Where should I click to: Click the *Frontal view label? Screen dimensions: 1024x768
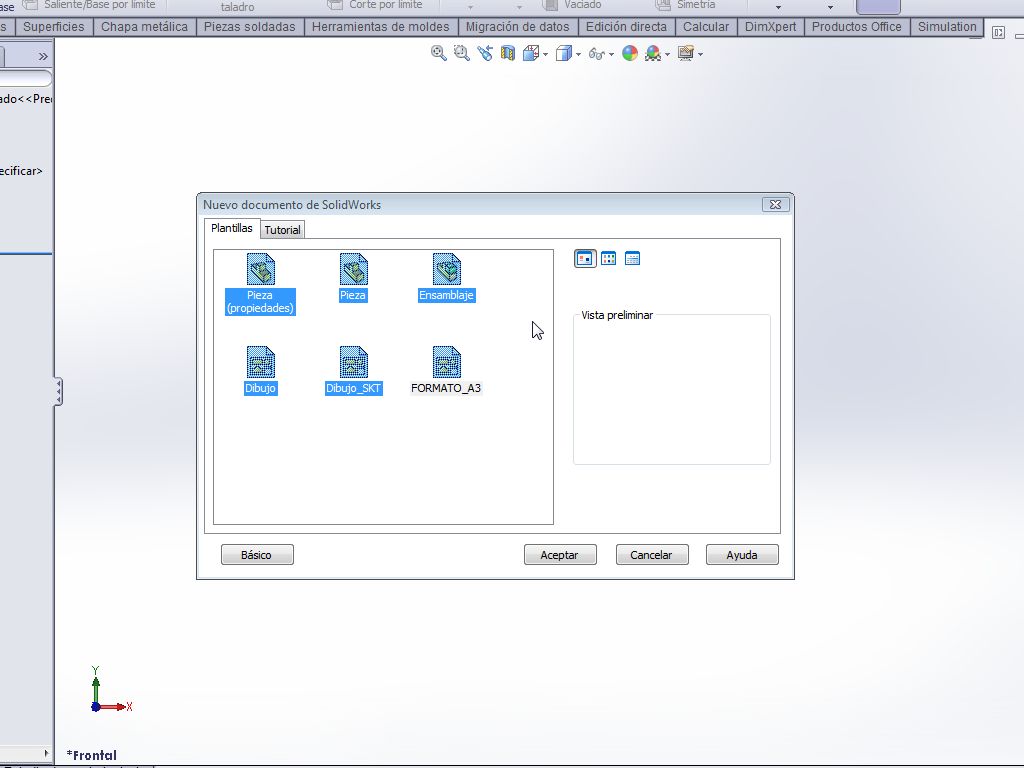click(91, 755)
